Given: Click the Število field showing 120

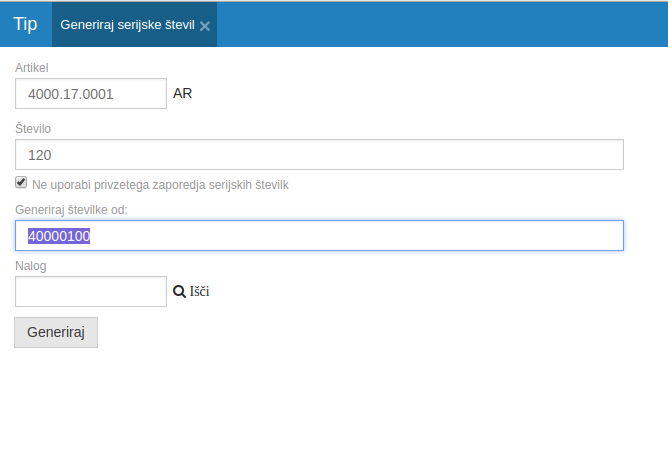Looking at the screenshot, I should (319, 155).
